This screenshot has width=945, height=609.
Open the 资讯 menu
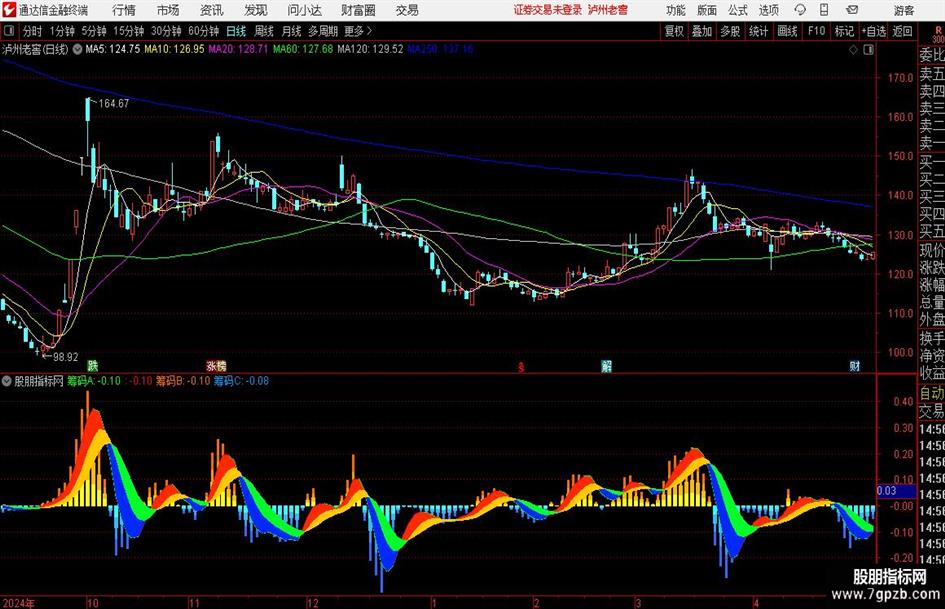[212, 10]
